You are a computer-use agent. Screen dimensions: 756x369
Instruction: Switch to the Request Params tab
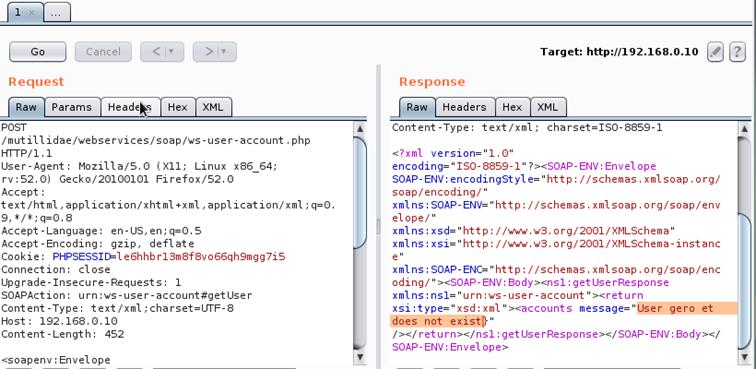point(72,107)
